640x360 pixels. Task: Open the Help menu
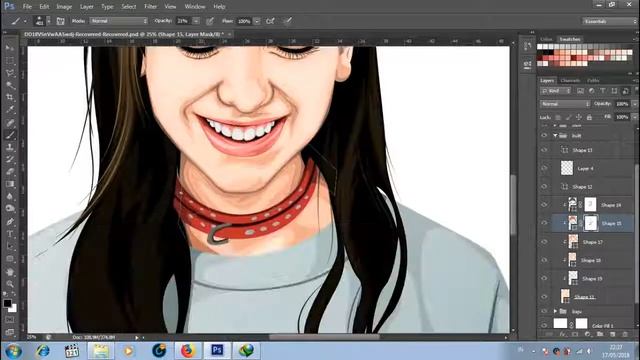pyautogui.click(x=219, y=7)
